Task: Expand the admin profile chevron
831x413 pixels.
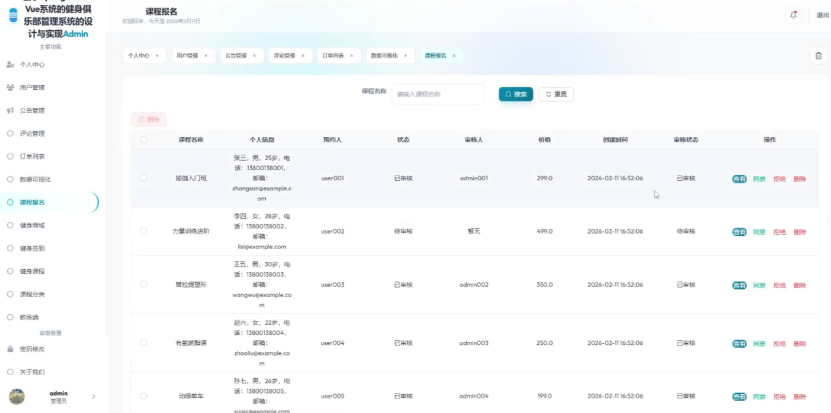Action: (94, 397)
